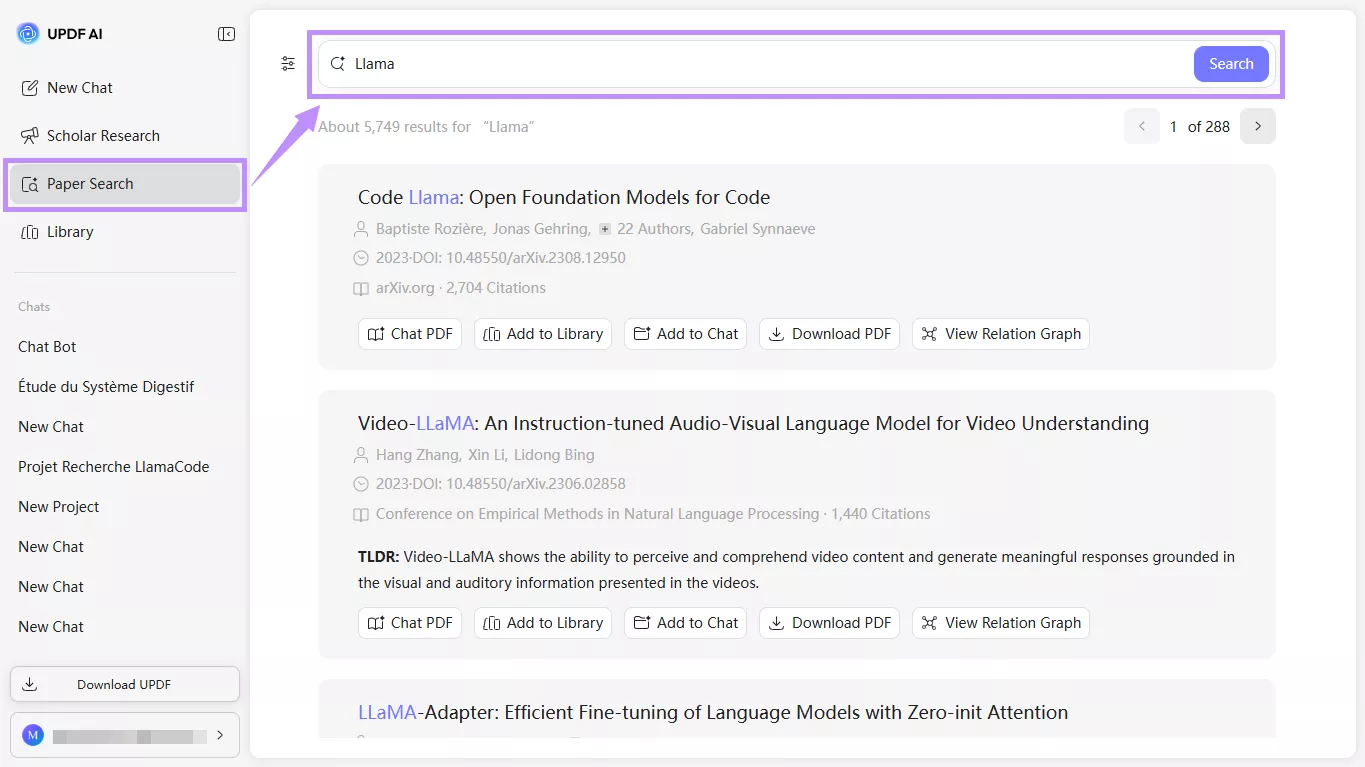Click the download icon next to Download UPDF
1365x767 pixels.
30,684
